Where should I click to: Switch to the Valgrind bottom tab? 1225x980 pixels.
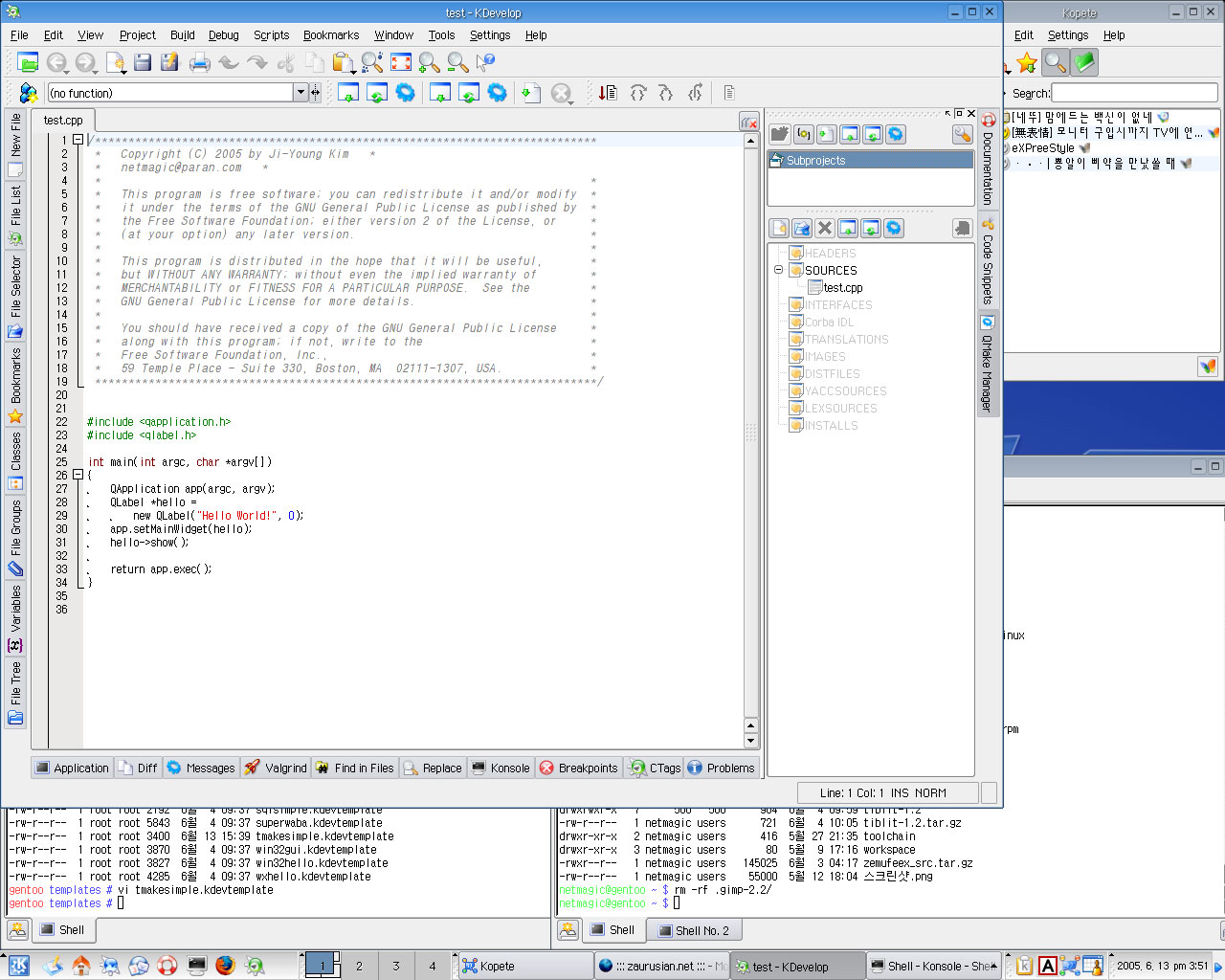click(x=276, y=768)
